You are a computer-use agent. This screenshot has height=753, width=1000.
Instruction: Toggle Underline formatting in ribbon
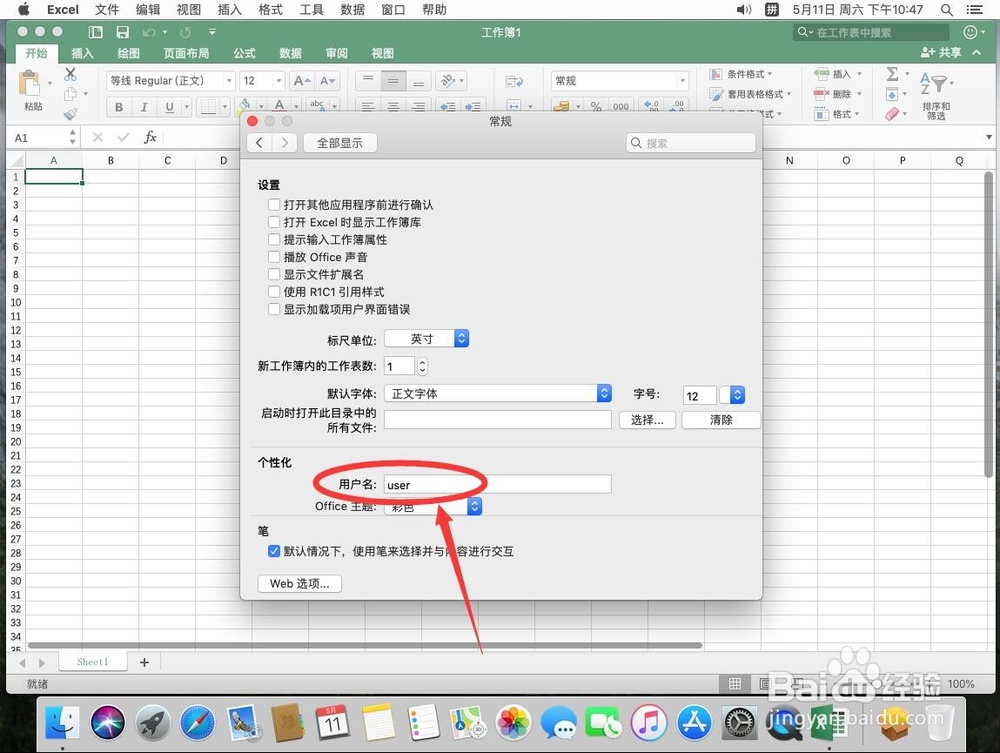point(169,107)
